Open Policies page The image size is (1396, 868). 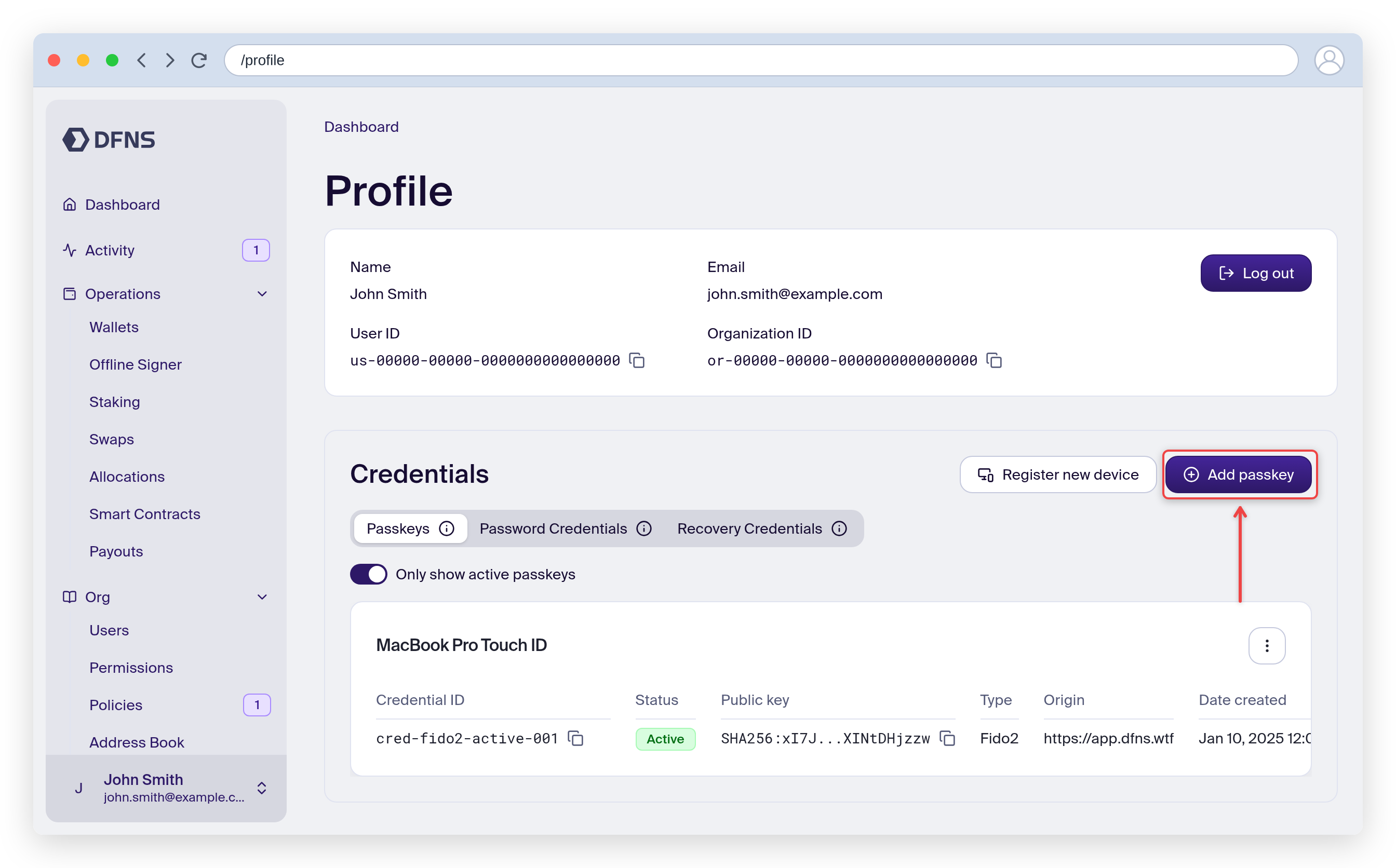[115, 705]
